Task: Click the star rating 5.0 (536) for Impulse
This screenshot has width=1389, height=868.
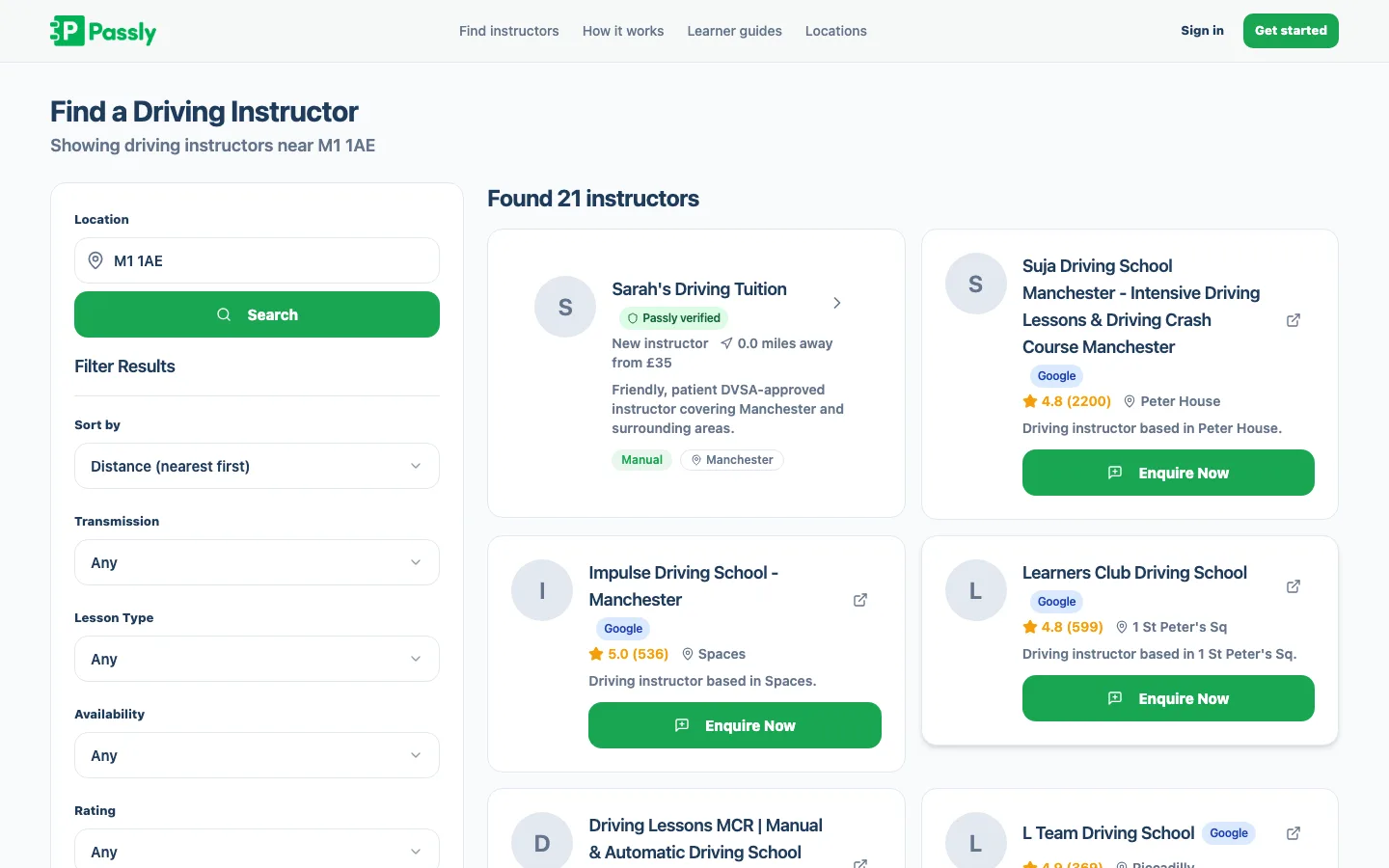Action: click(629, 654)
